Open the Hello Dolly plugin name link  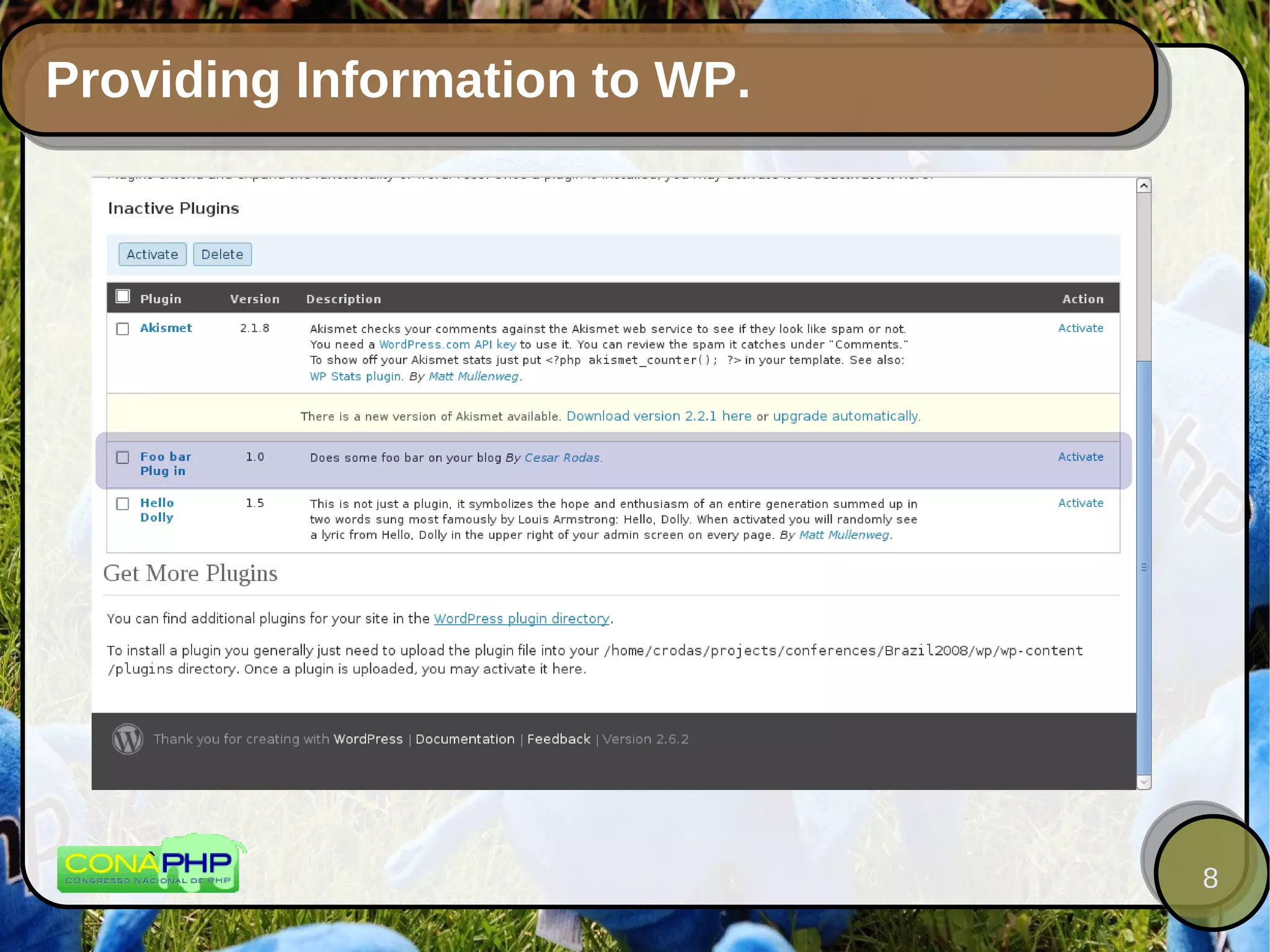point(157,510)
